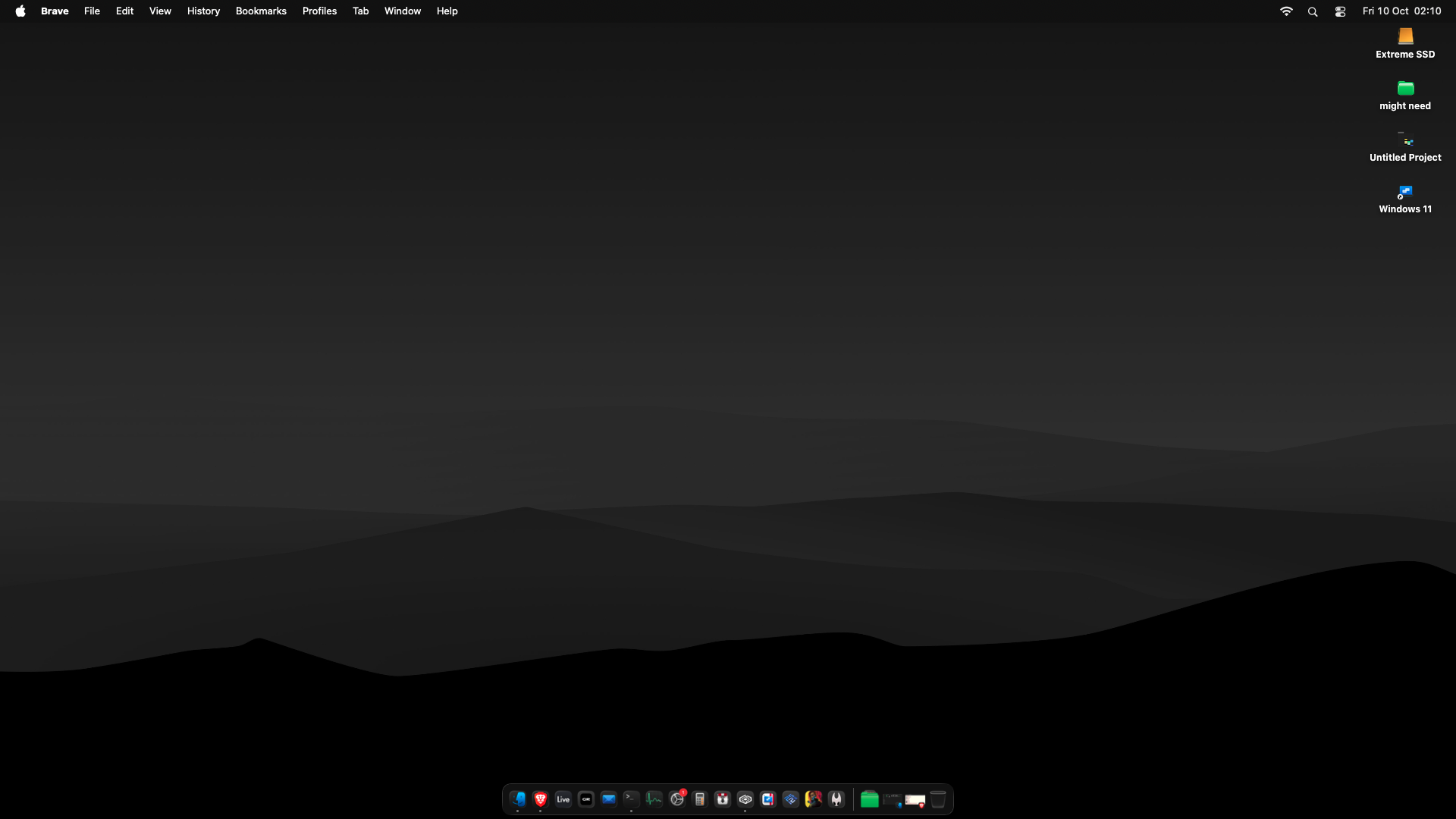This screenshot has width=1456, height=819.
Task: Click the Wi-Fi status icon
Action: coord(1286,11)
